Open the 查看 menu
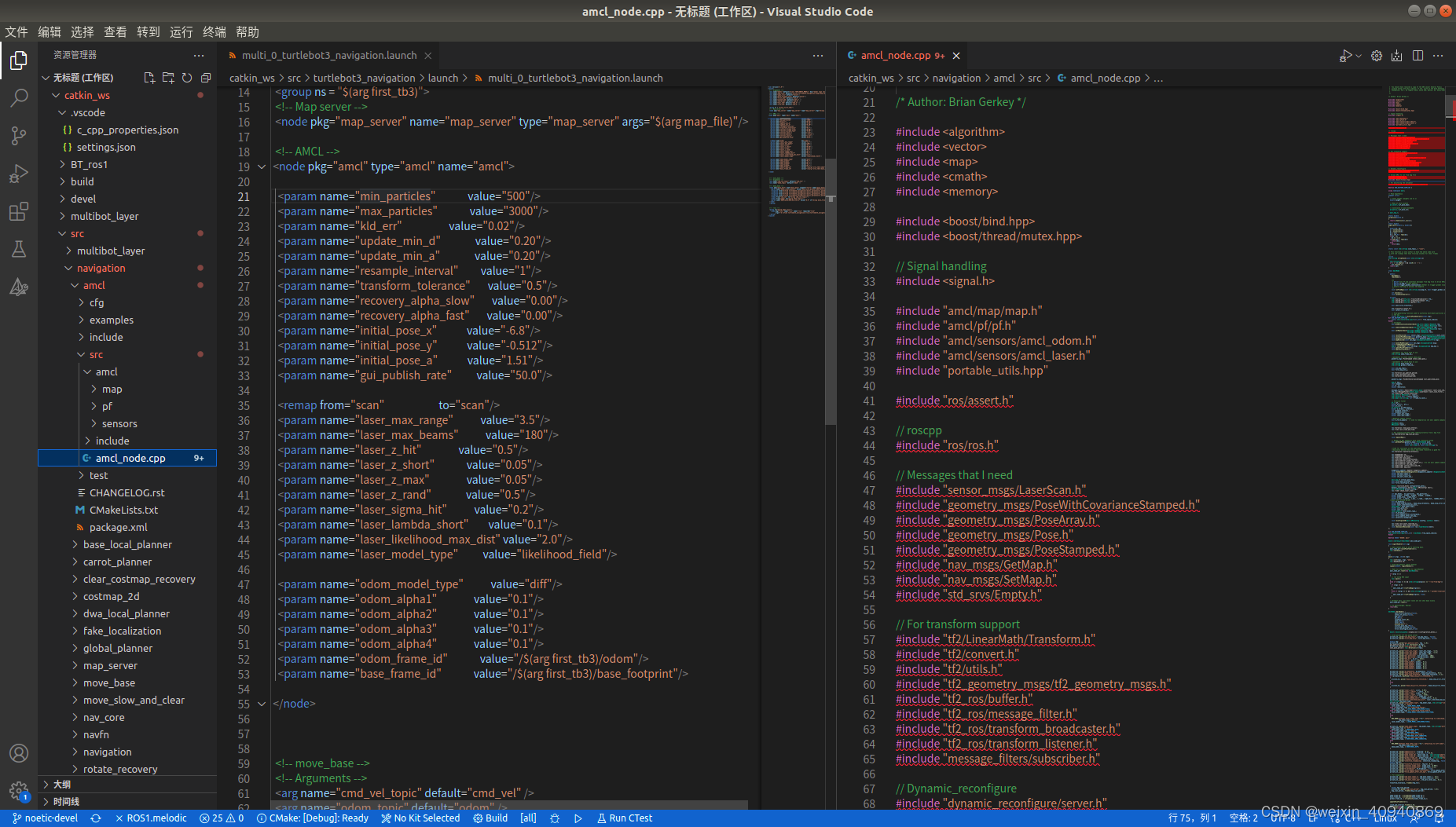 point(116,32)
